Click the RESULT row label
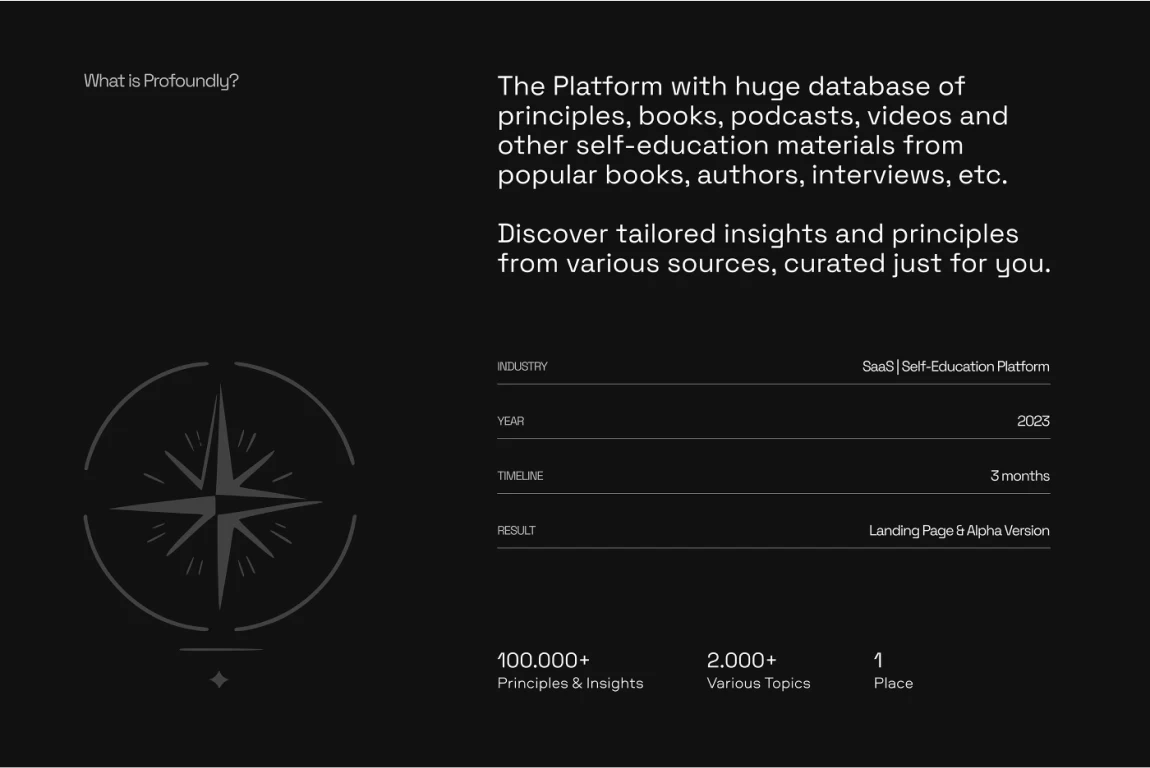This screenshot has width=1150, height=768. pyautogui.click(x=517, y=531)
